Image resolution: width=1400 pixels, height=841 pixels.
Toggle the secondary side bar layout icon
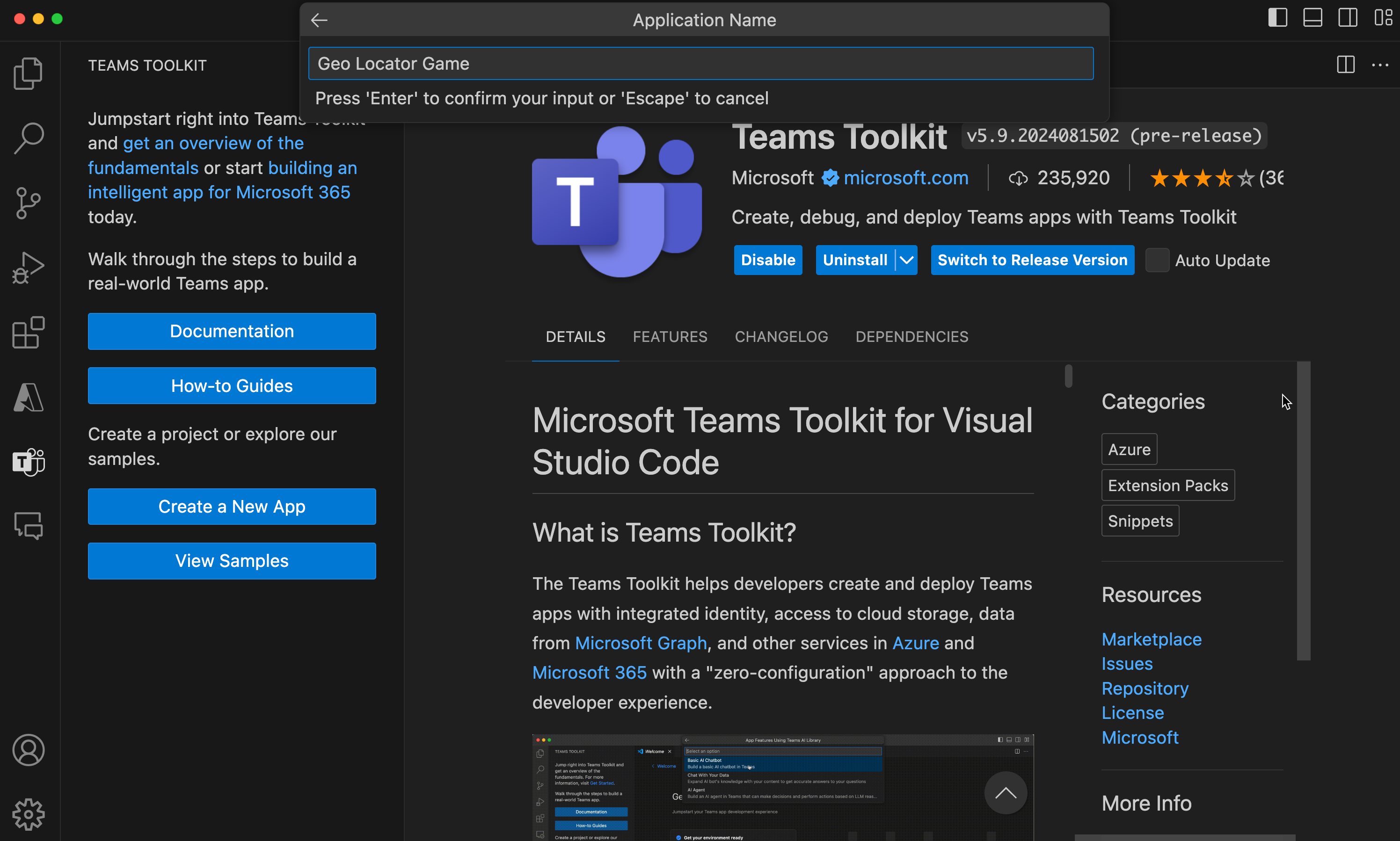click(x=1348, y=18)
